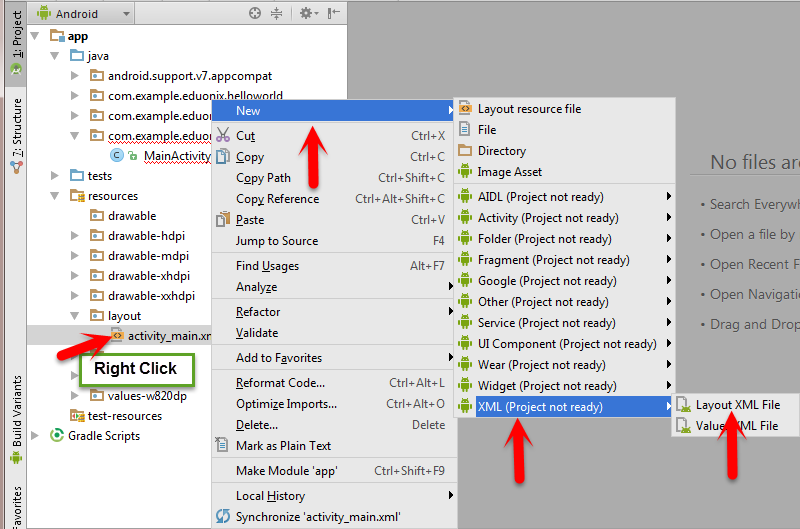This screenshot has height=529, width=800.
Task: Collapse the java folder node
Action: tap(55, 56)
